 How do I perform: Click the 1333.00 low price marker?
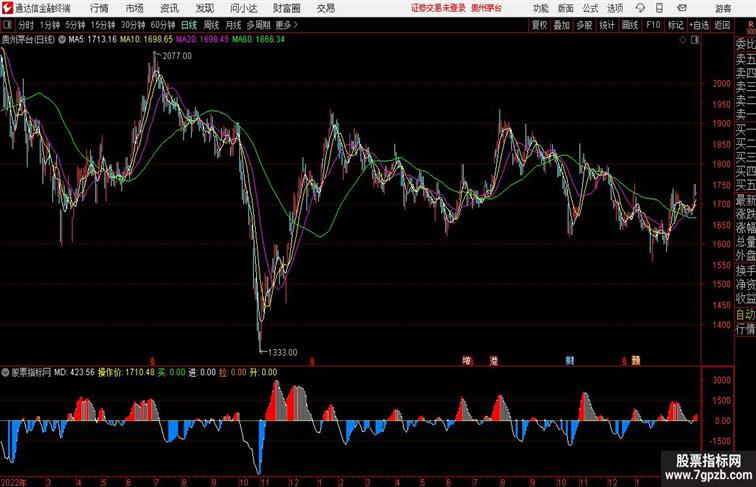coord(283,352)
